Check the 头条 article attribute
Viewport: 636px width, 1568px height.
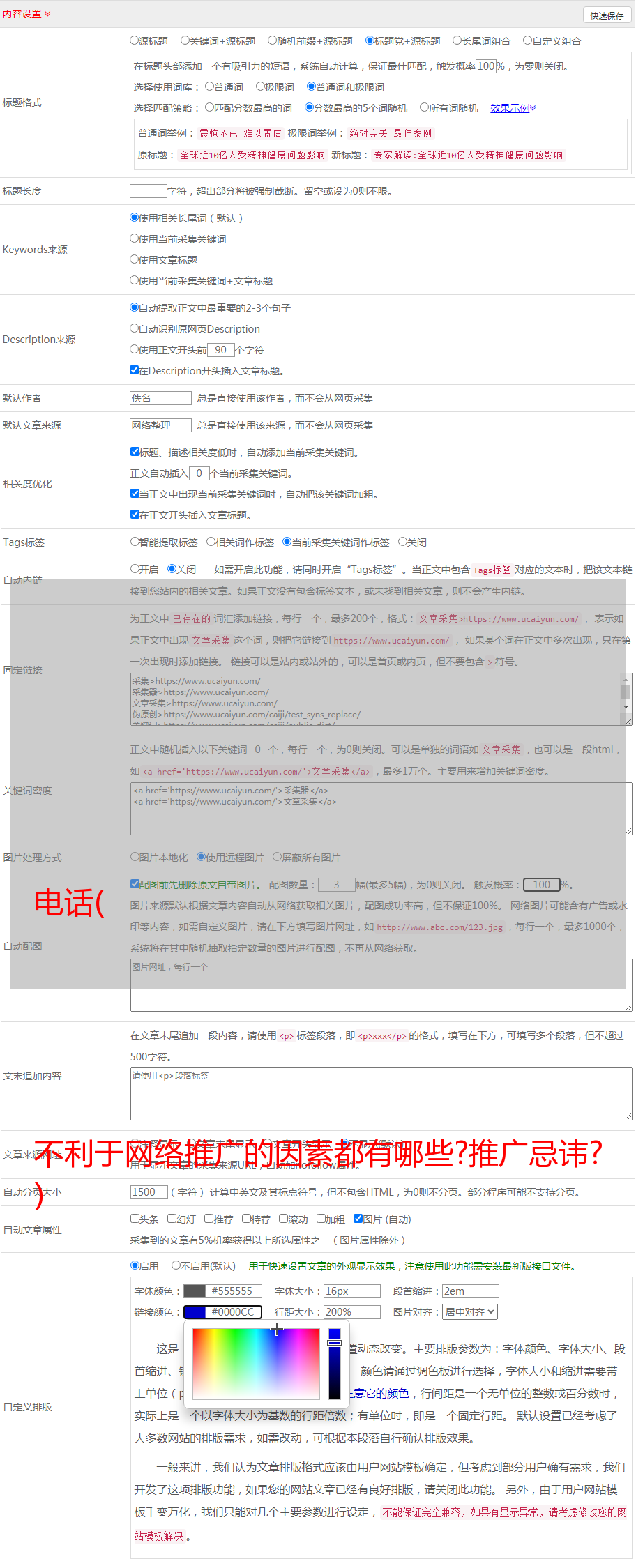coord(135,1219)
